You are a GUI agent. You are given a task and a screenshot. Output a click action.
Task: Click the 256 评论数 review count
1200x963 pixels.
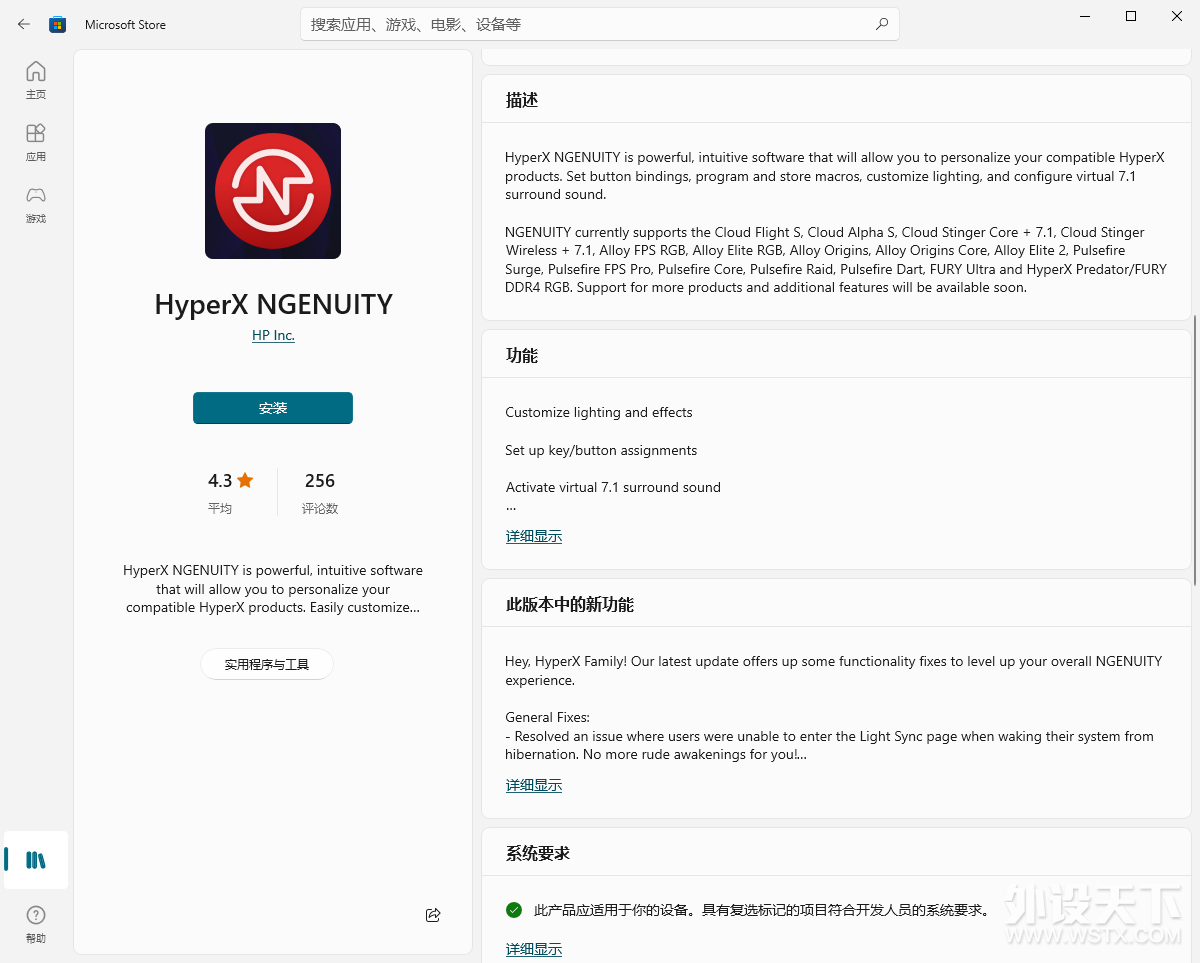click(x=320, y=493)
